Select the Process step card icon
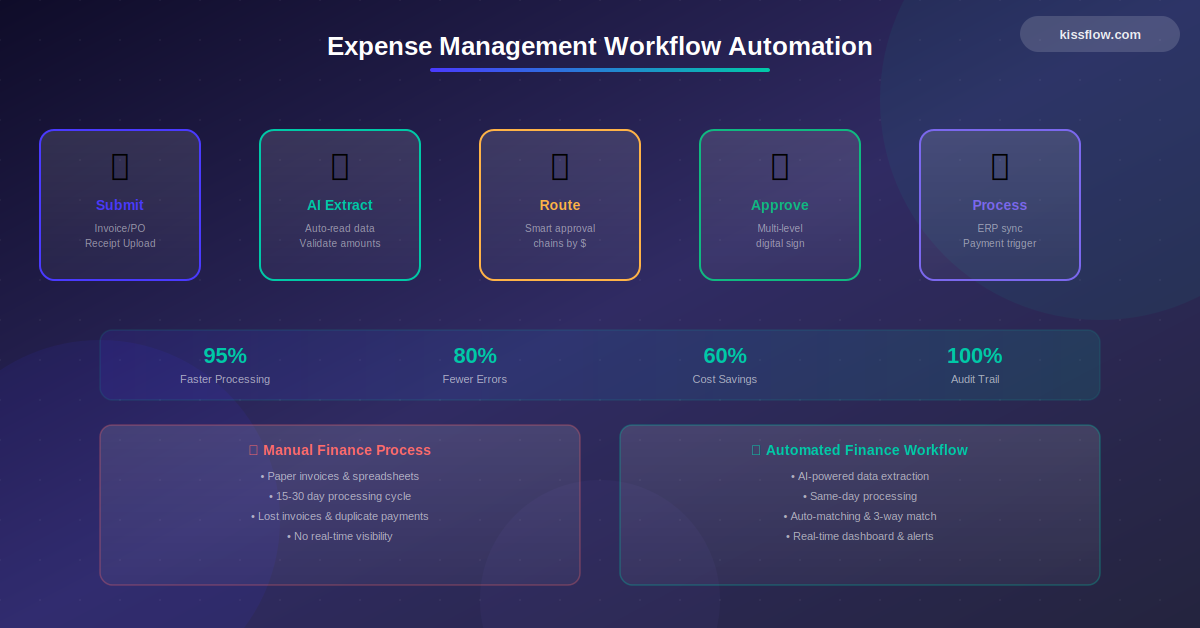1200x628 pixels. pos(1000,166)
